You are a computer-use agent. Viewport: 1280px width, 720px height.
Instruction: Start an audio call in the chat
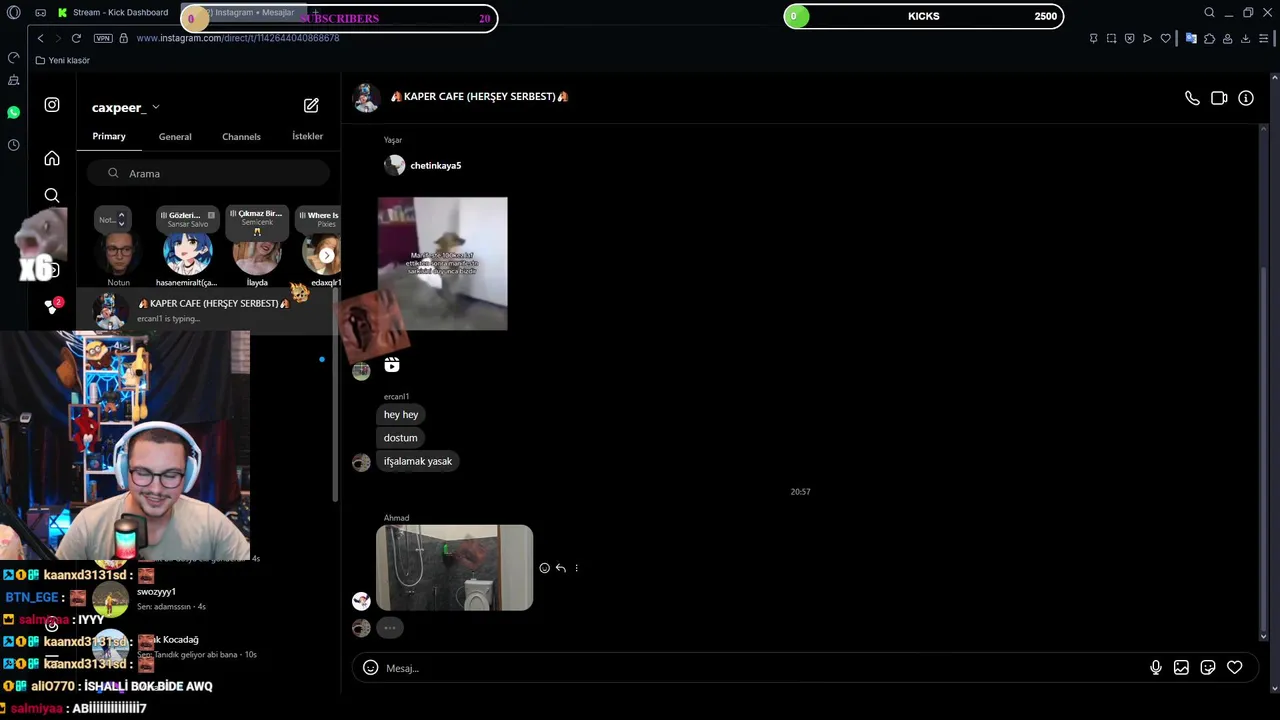coord(1192,98)
